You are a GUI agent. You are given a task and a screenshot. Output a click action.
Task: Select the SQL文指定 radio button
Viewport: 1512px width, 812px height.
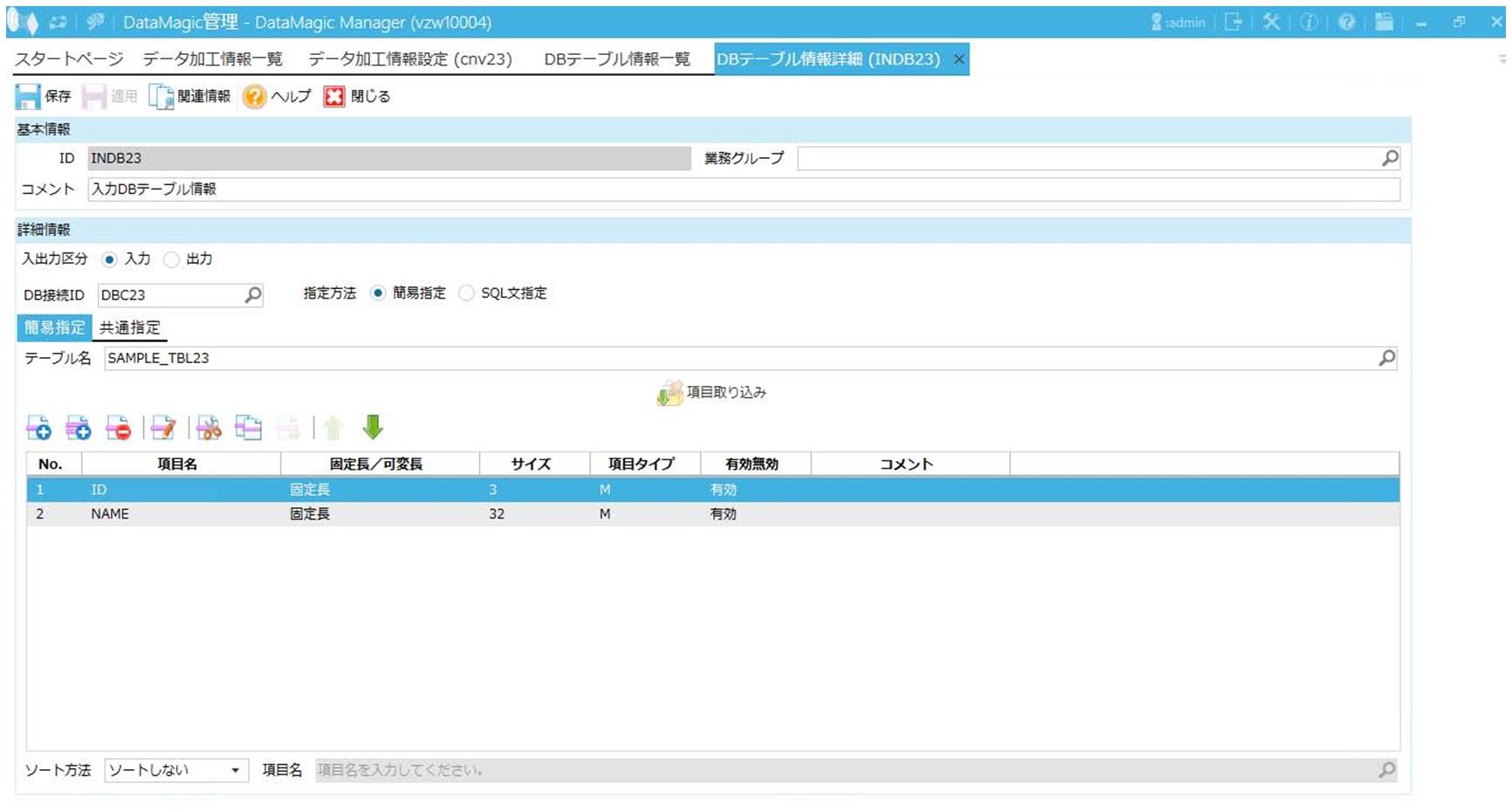click(x=467, y=293)
